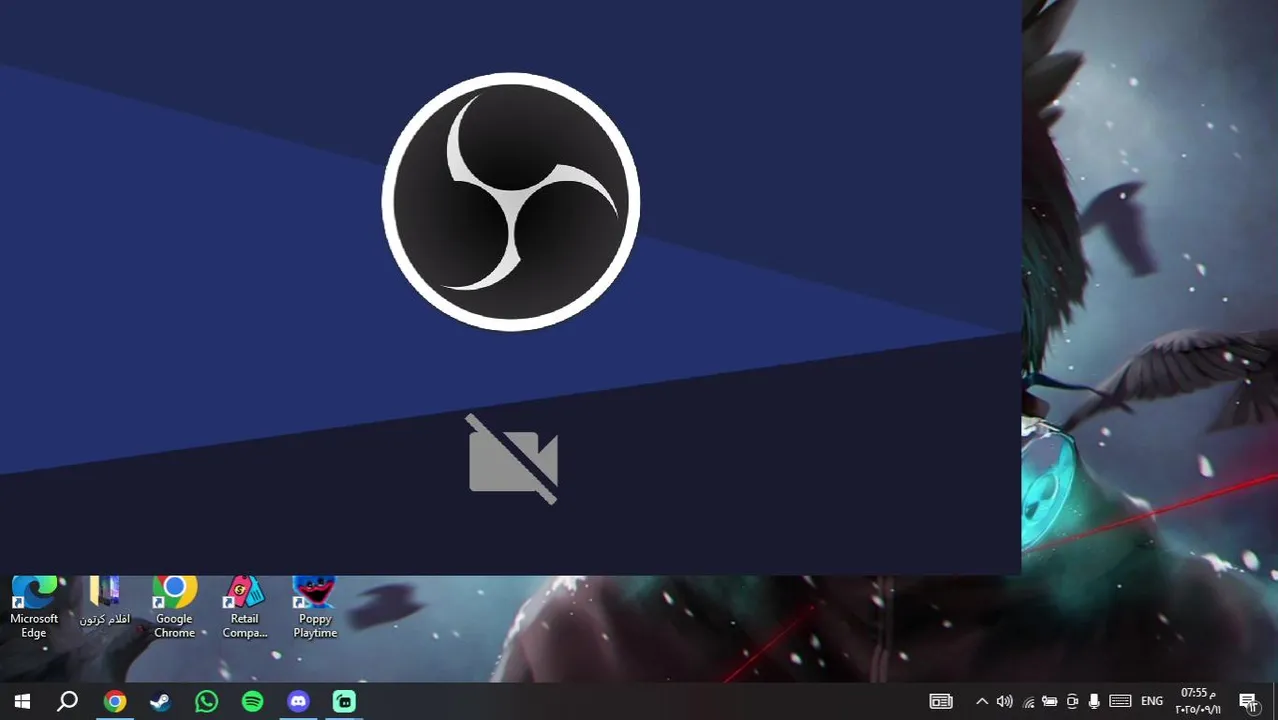Image resolution: width=1278 pixels, height=720 pixels.
Task: Launch Steam from the taskbar
Action: pos(160,701)
